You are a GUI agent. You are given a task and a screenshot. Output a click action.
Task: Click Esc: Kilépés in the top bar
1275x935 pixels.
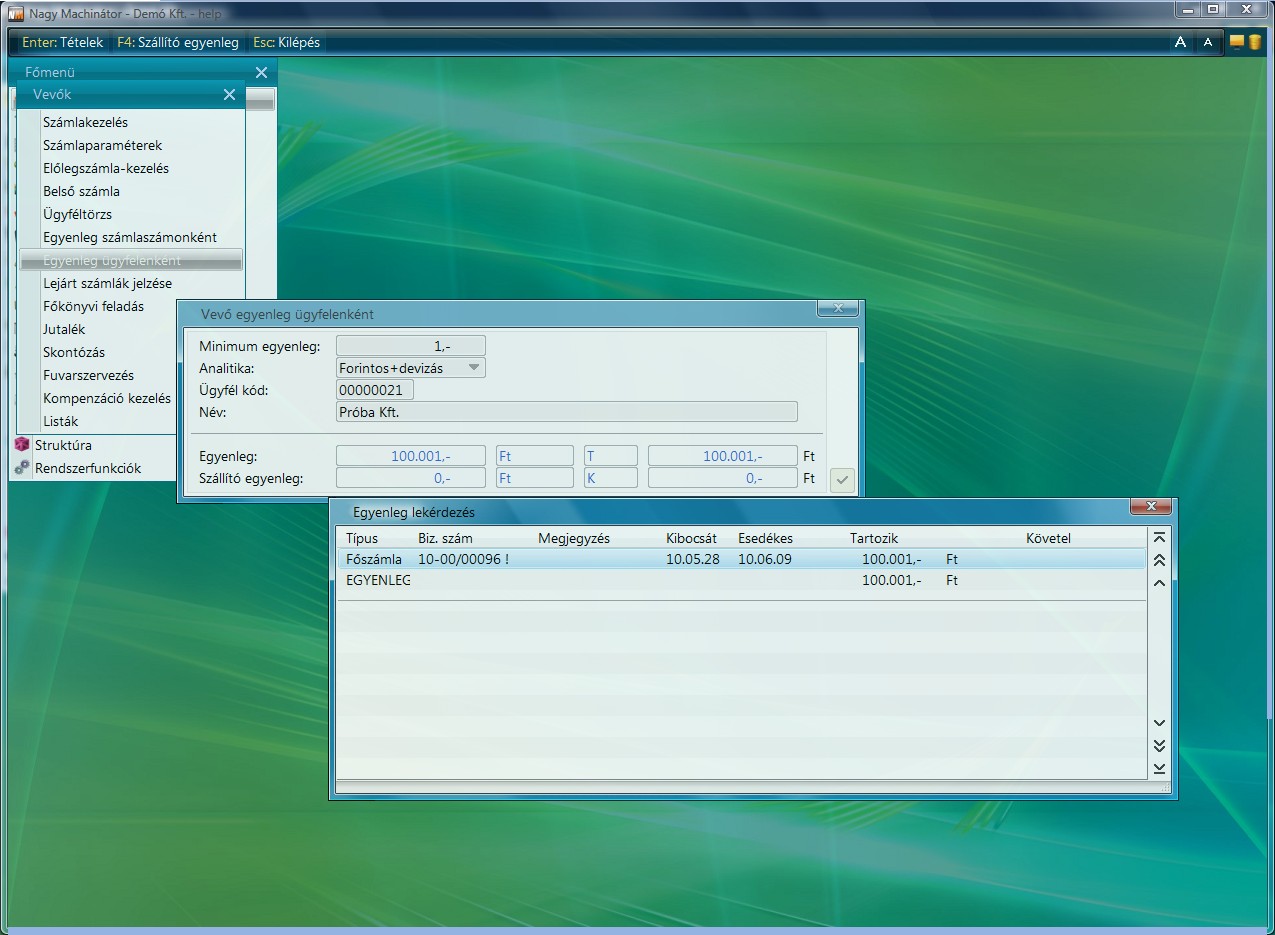pos(286,42)
